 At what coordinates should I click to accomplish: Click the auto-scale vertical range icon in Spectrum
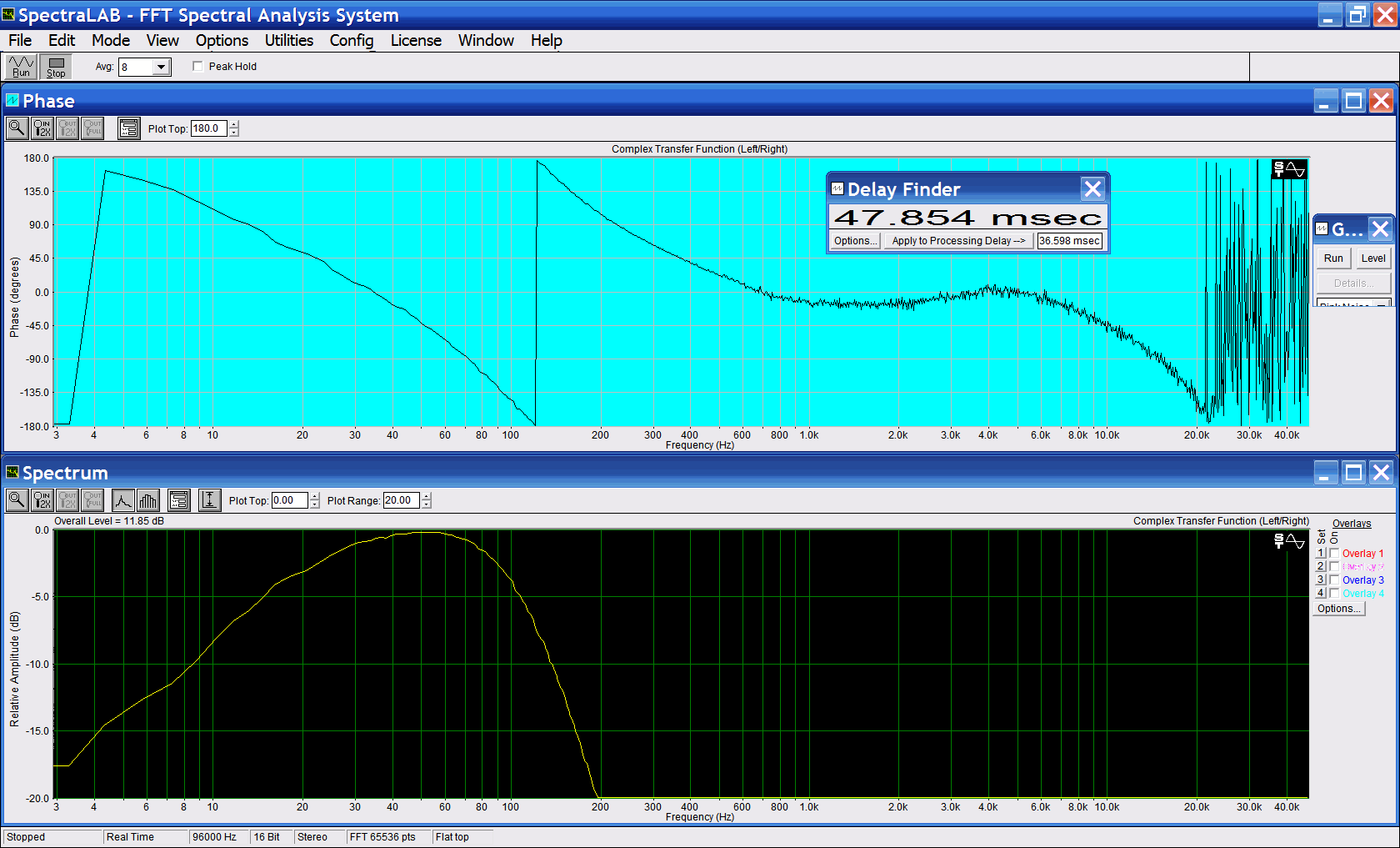(x=209, y=500)
